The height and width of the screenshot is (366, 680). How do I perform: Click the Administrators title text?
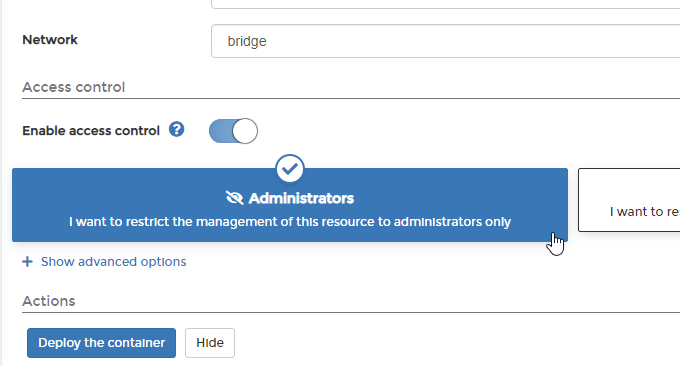pos(301,198)
